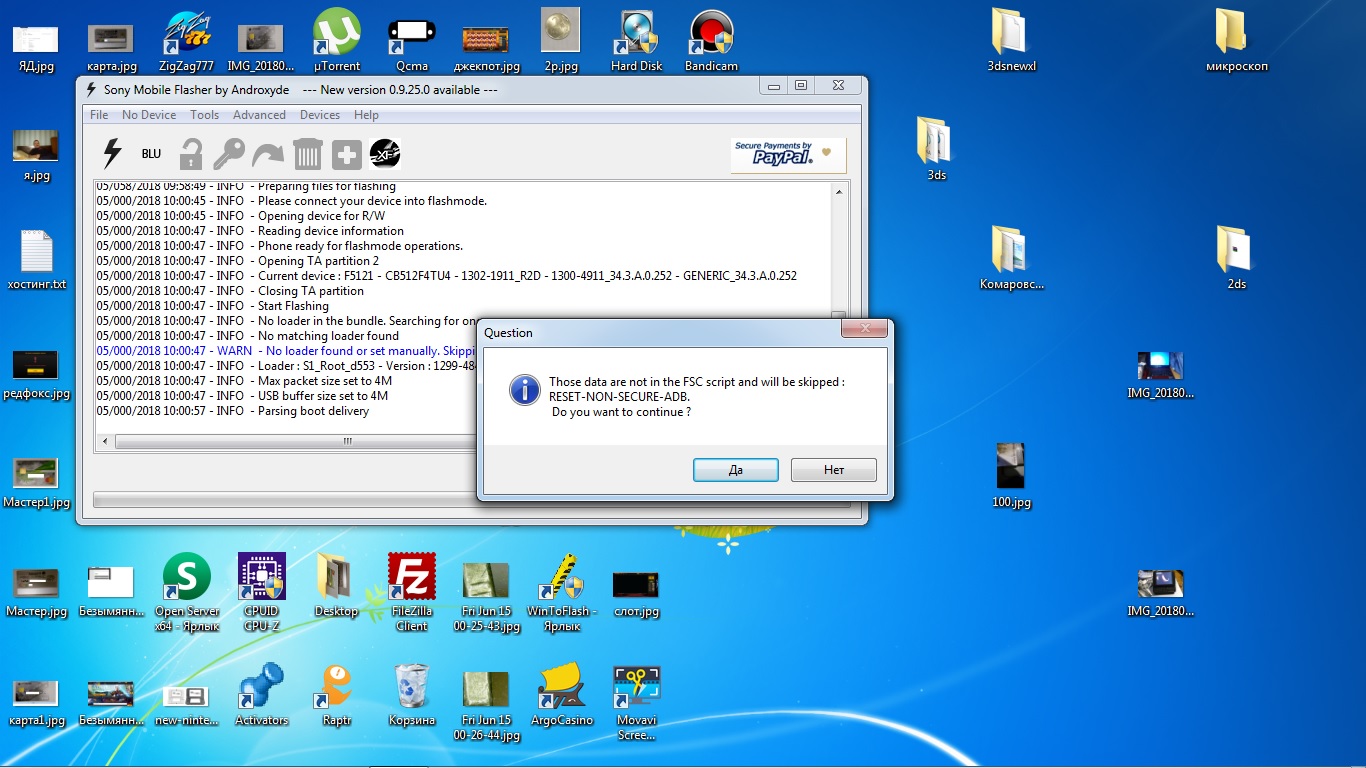Open the Advanced menu
The width and height of the screenshot is (1366, 768).
click(x=259, y=115)
